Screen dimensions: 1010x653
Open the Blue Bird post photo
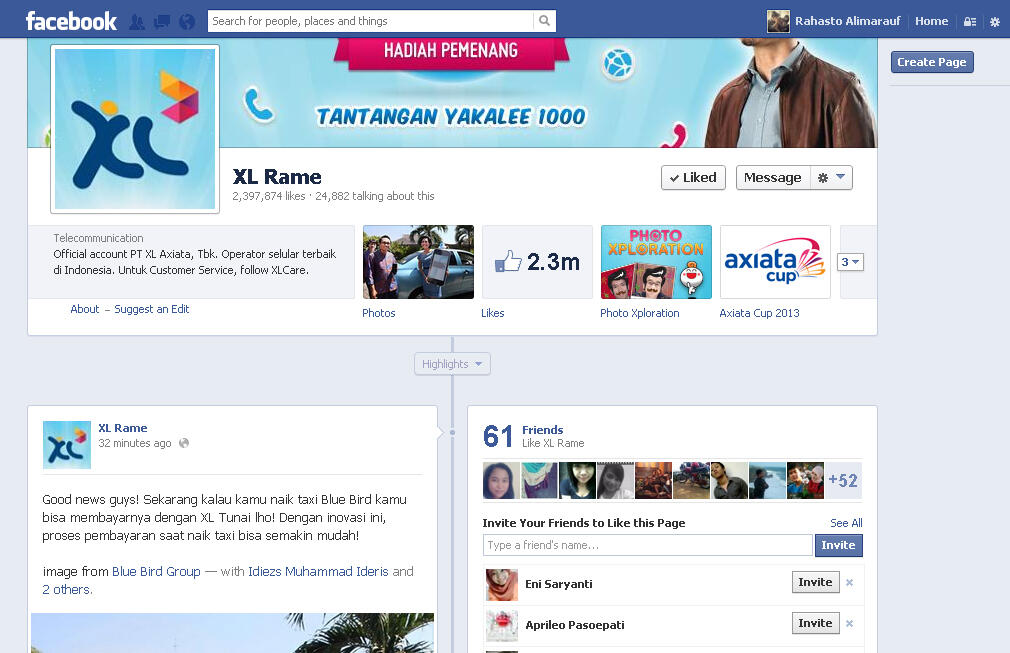(233, 633)
